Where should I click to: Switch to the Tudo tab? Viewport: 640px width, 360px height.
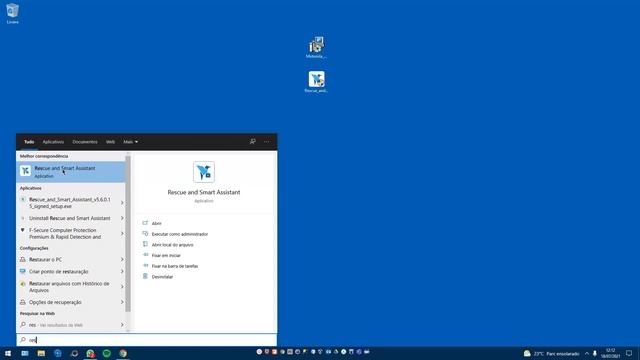(x=29, y=142)
